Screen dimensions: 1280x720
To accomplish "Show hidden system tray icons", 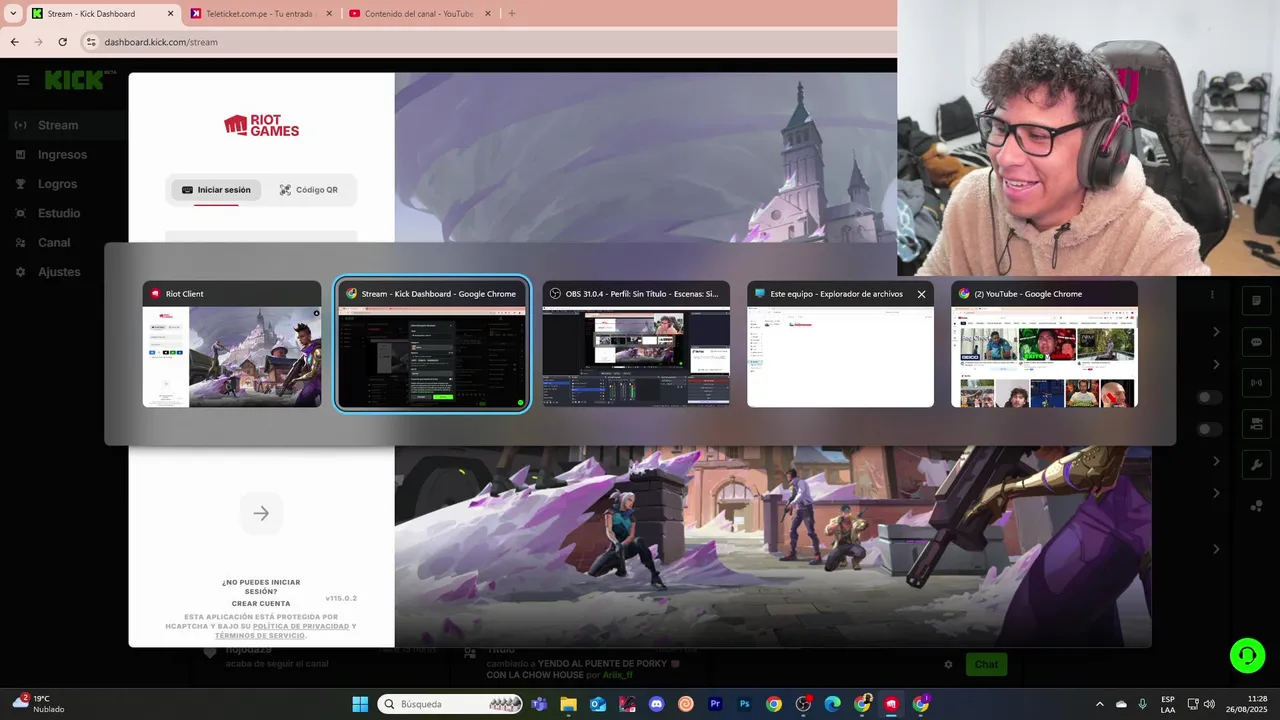I will point(1100,704).
